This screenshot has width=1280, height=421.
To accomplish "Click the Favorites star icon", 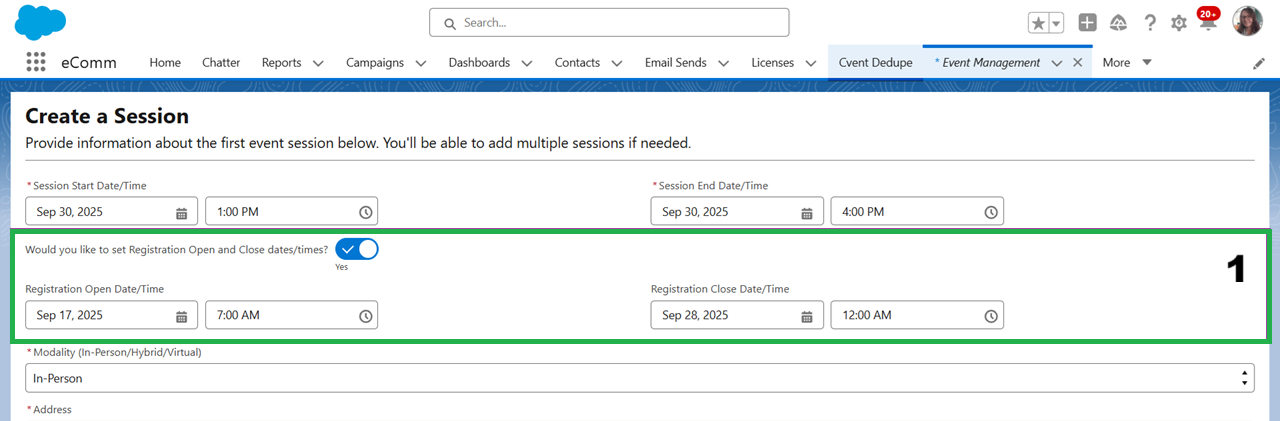I will pos(1038,23).
